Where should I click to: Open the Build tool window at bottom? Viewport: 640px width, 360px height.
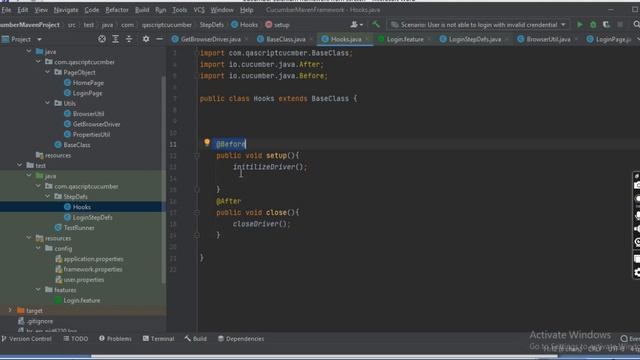[196, 339]
